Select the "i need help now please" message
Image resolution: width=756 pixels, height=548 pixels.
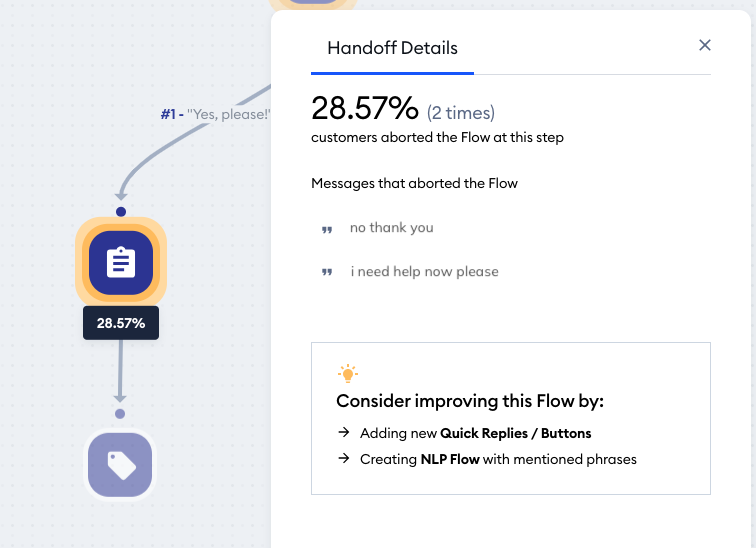pos(424,272)
